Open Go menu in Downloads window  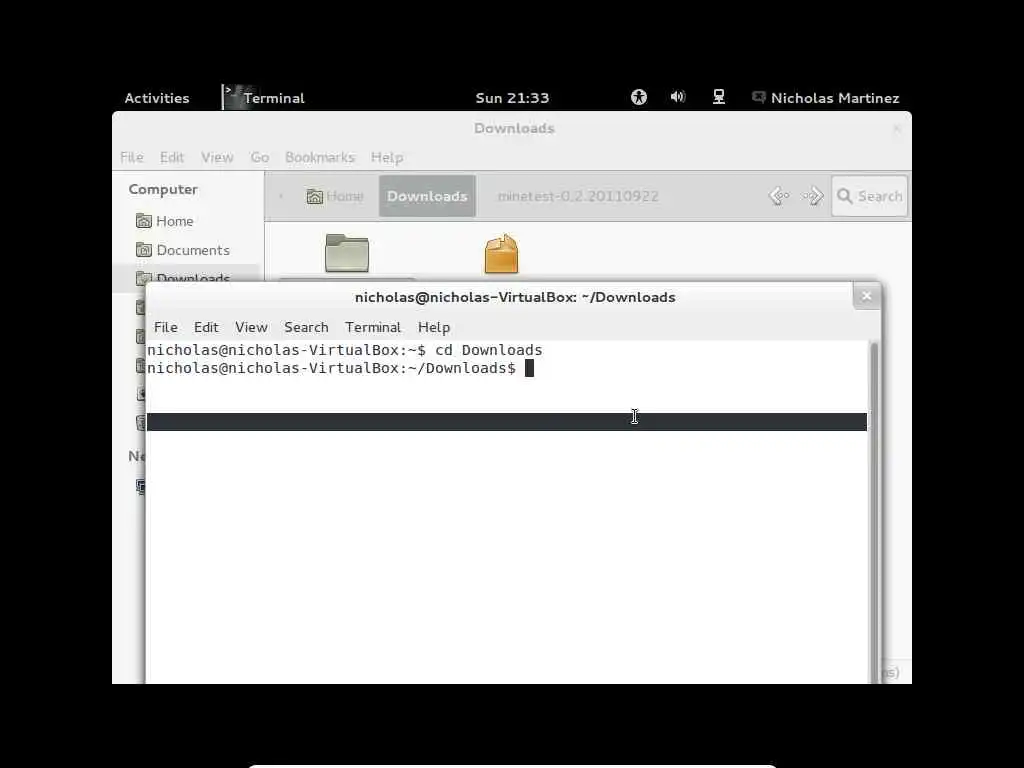pyautogui.click(x=259, y=157)
